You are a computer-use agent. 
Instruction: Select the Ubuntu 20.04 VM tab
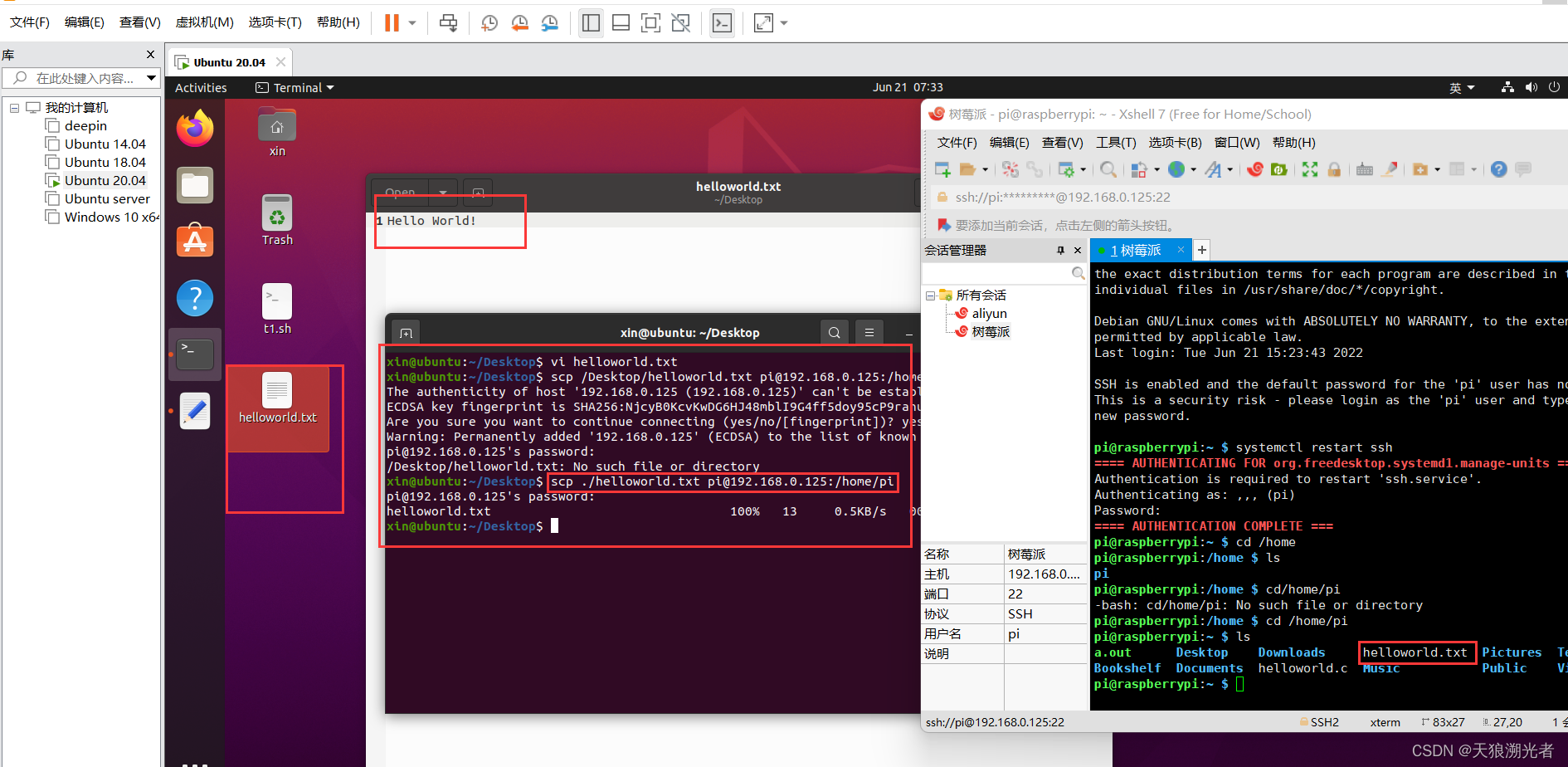[x=230, y=62]
